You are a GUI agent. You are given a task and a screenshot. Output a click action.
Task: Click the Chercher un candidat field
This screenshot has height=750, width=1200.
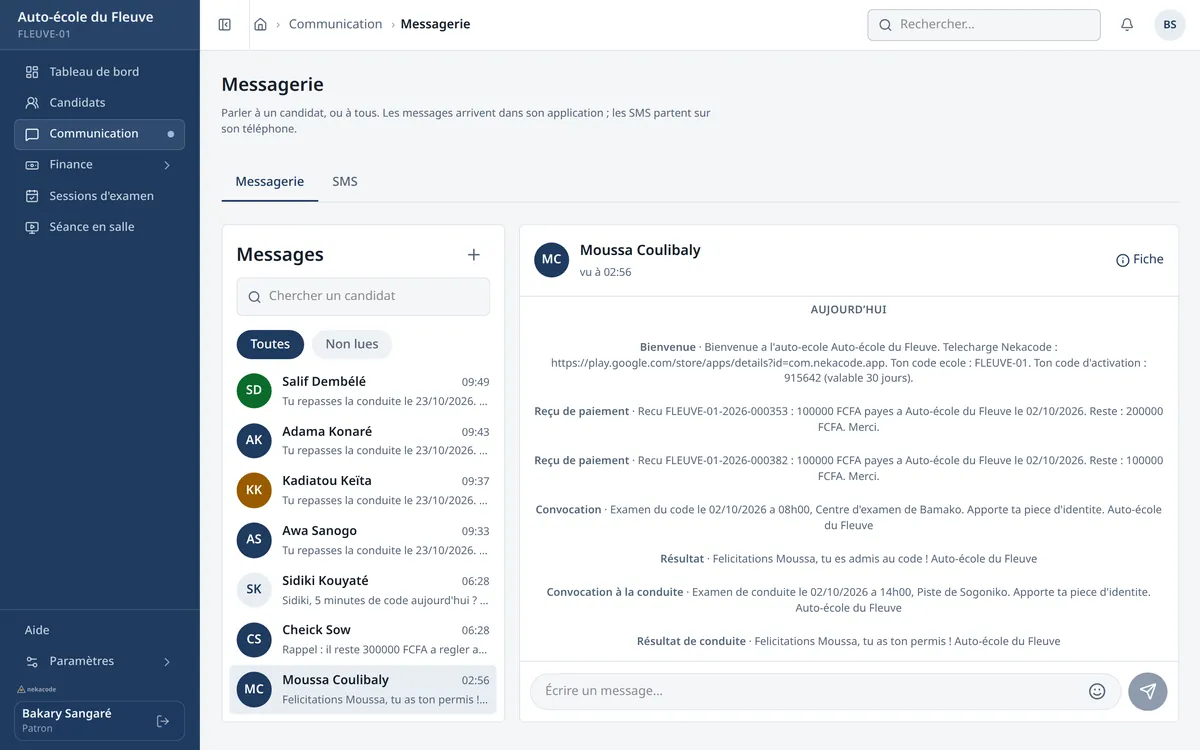363,296
